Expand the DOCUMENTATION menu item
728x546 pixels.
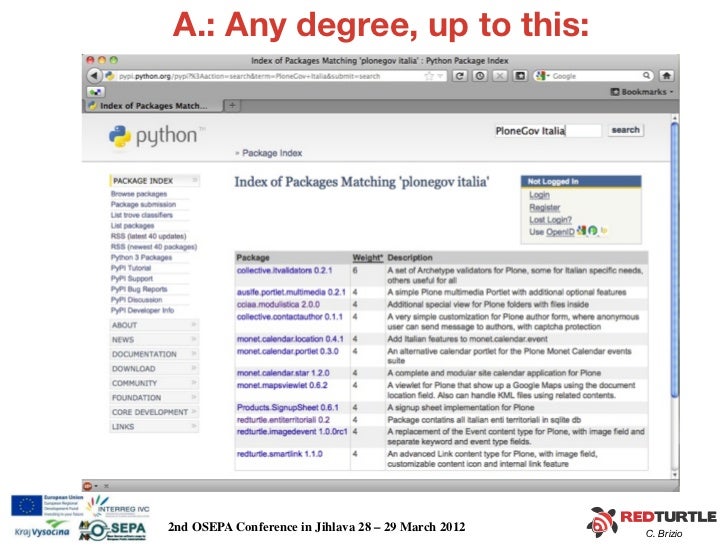(155, 354)
